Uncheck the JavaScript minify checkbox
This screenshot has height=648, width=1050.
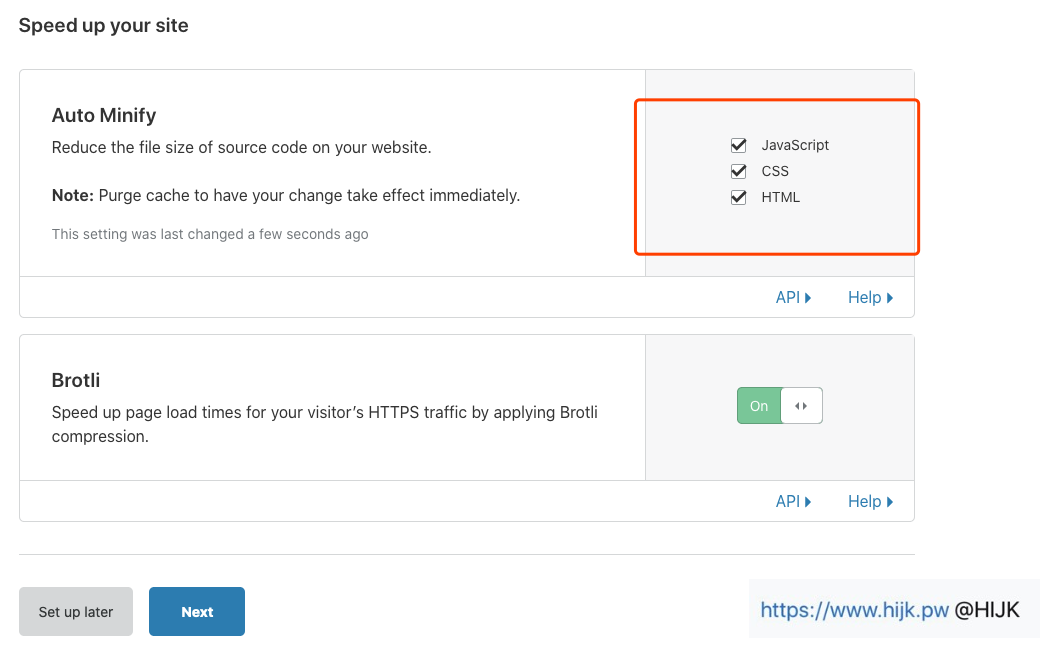[739, 145]
